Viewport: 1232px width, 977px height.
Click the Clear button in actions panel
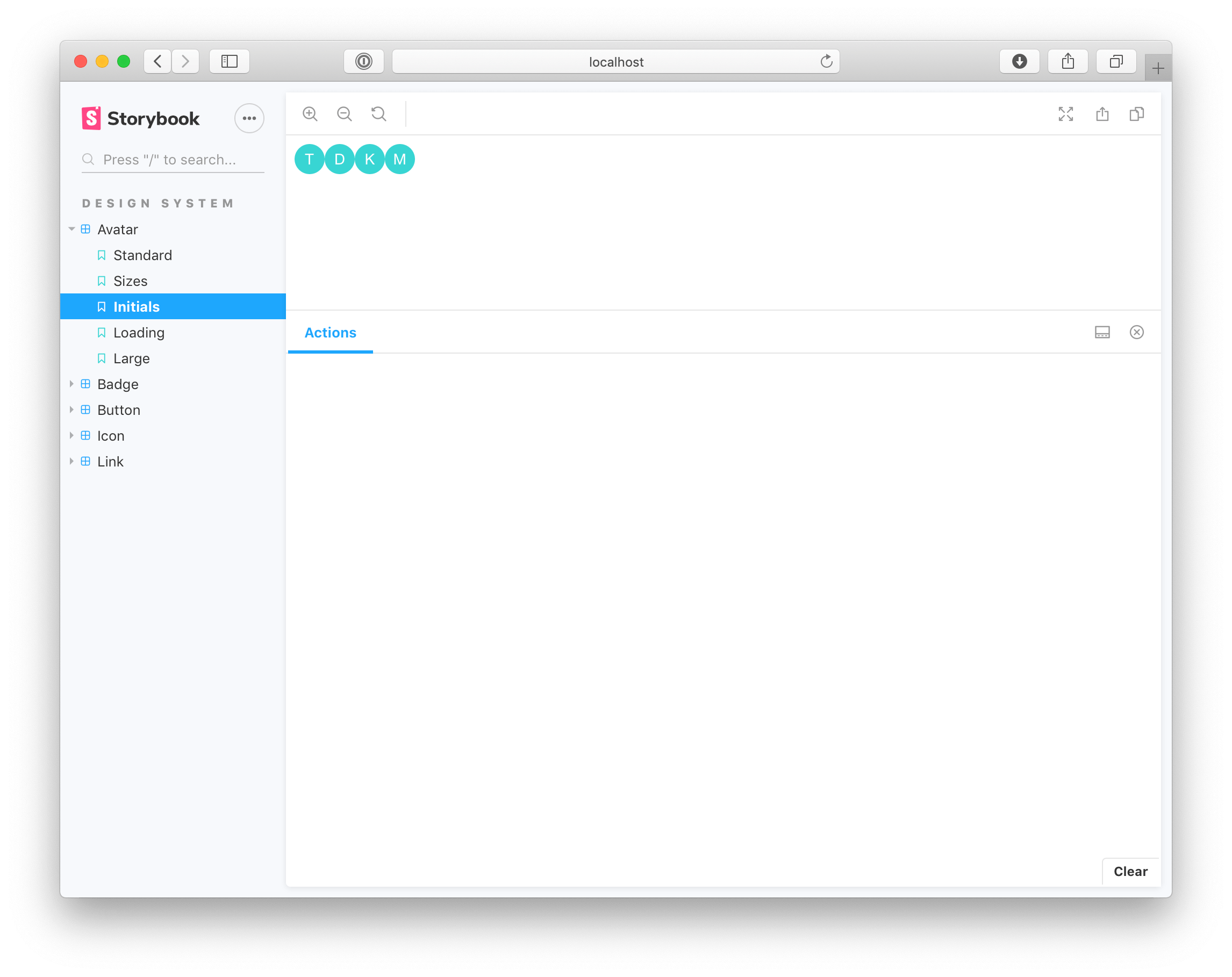pyautogui.click(x=1131, y=871)
